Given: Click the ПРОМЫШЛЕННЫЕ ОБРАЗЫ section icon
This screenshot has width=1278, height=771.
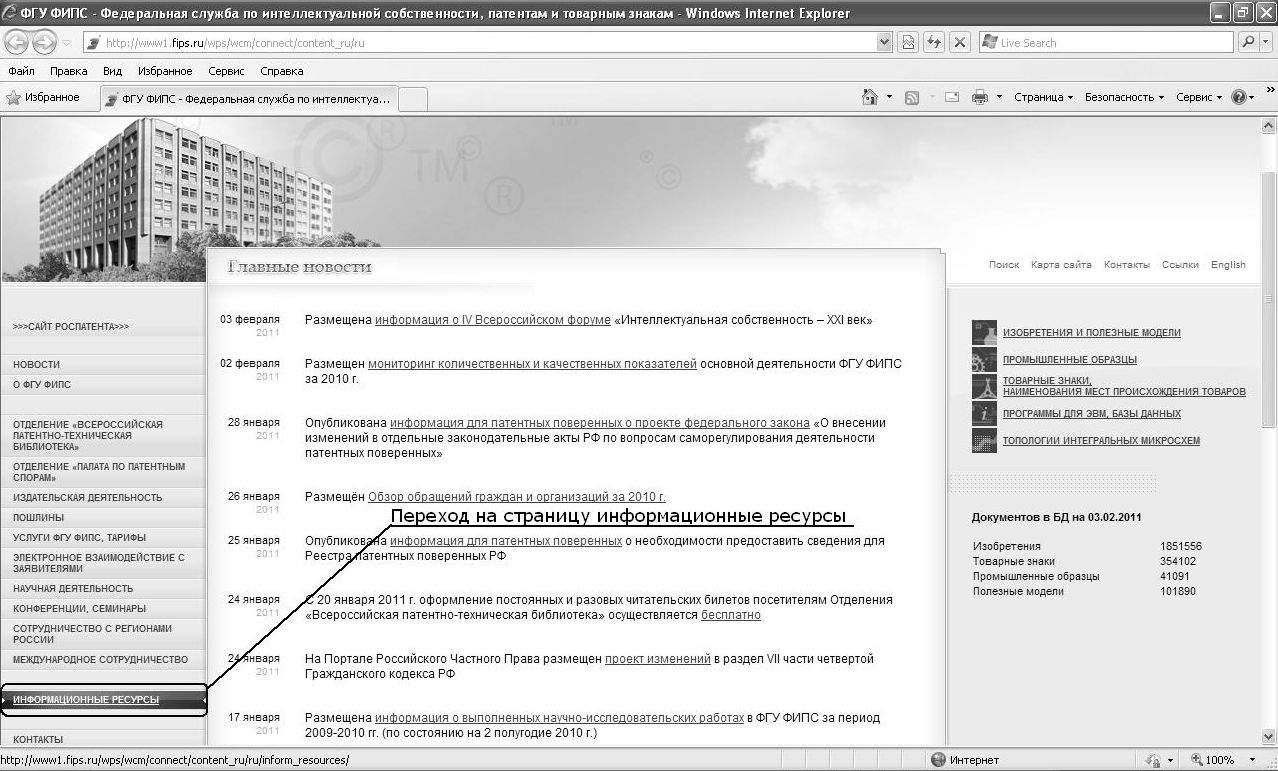Looking at the screenshot, I should pos(984,359).
